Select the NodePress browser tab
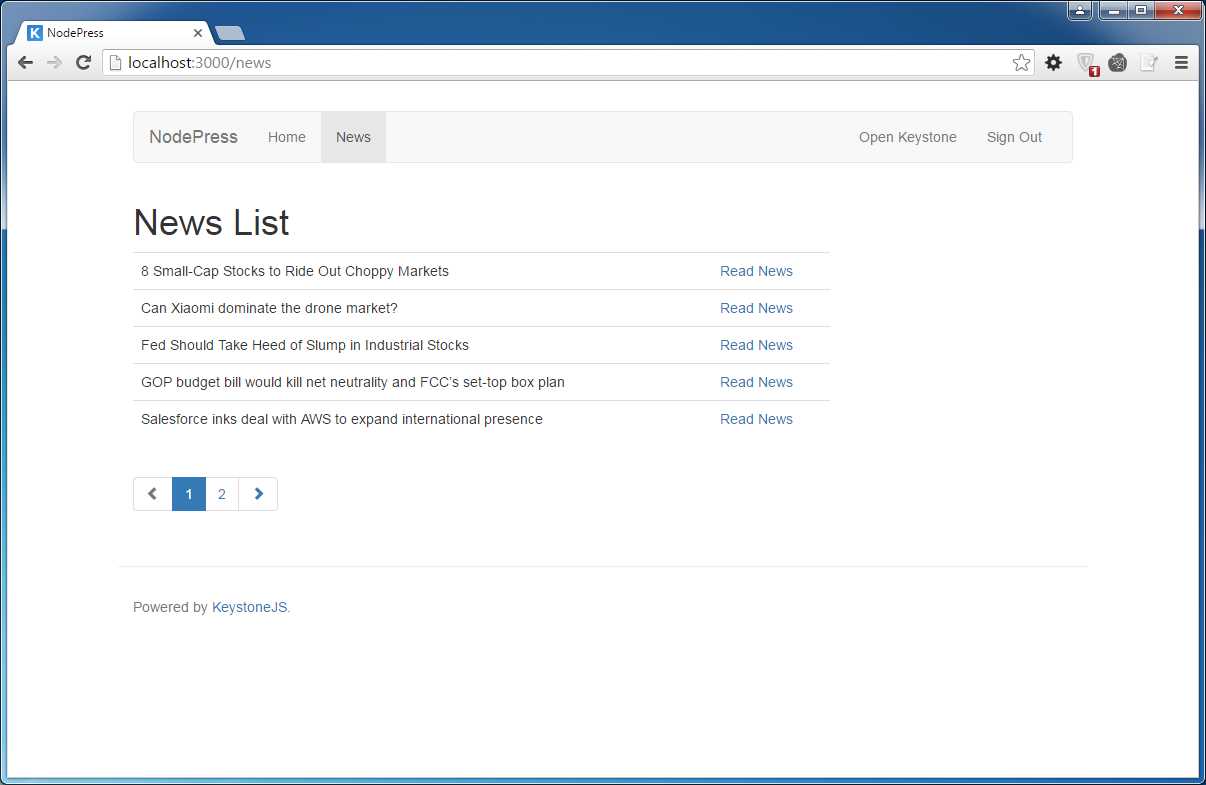Viewport: 1206px width, 785px height. coord(110,31)
